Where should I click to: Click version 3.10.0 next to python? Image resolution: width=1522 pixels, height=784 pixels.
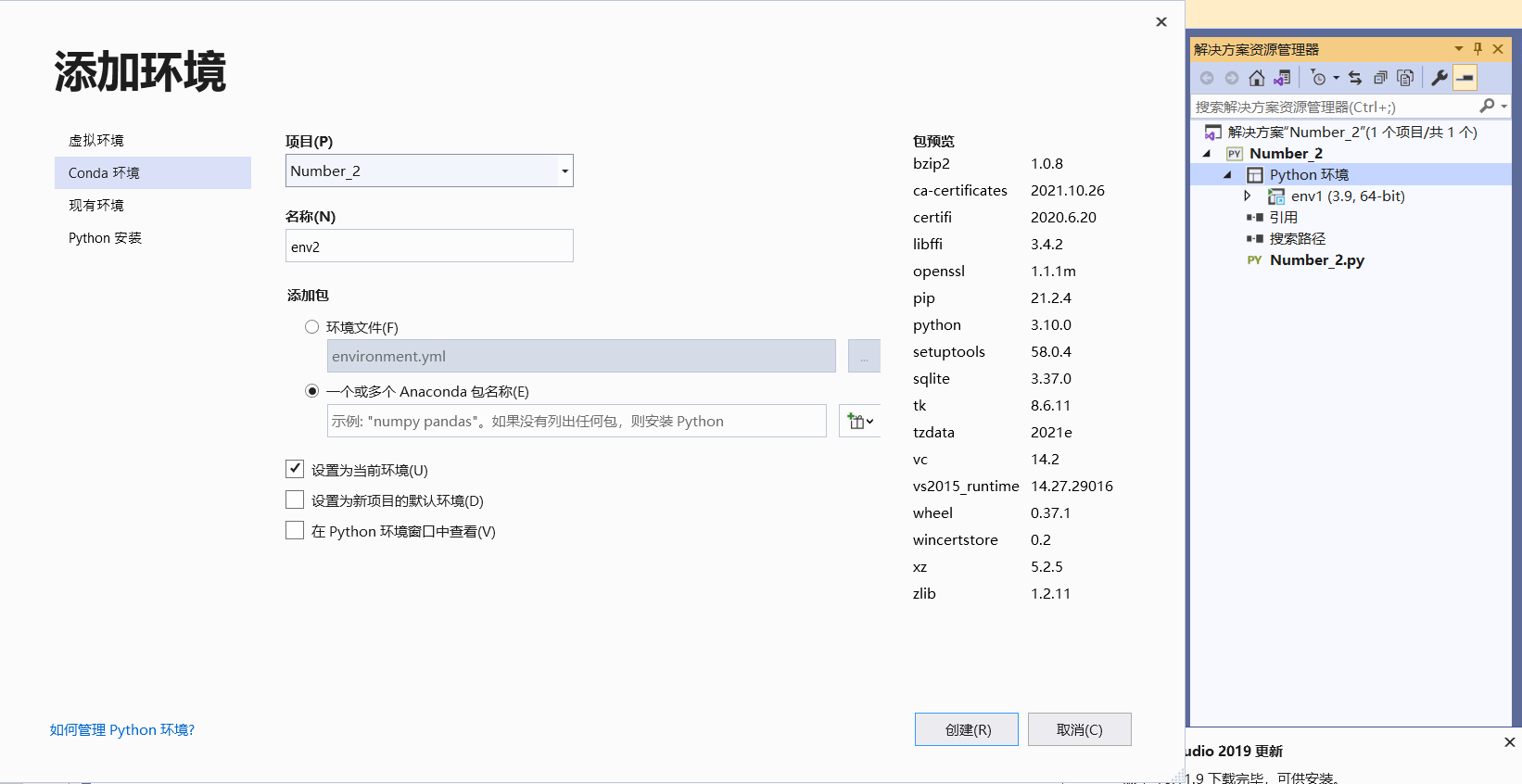coord(1051,325)
